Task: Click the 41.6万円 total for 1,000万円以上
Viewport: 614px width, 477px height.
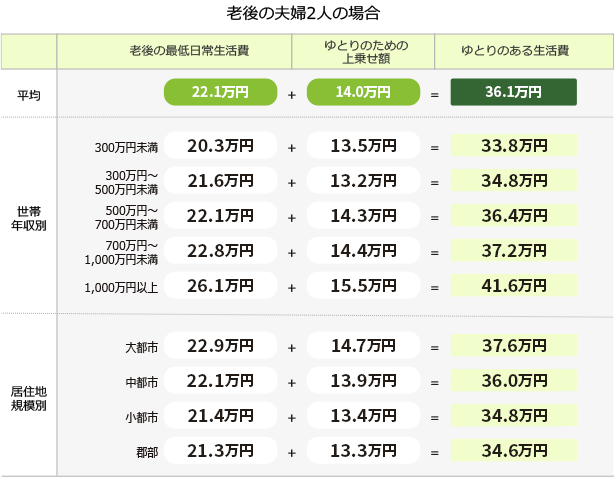Action: tap(514, 285)
